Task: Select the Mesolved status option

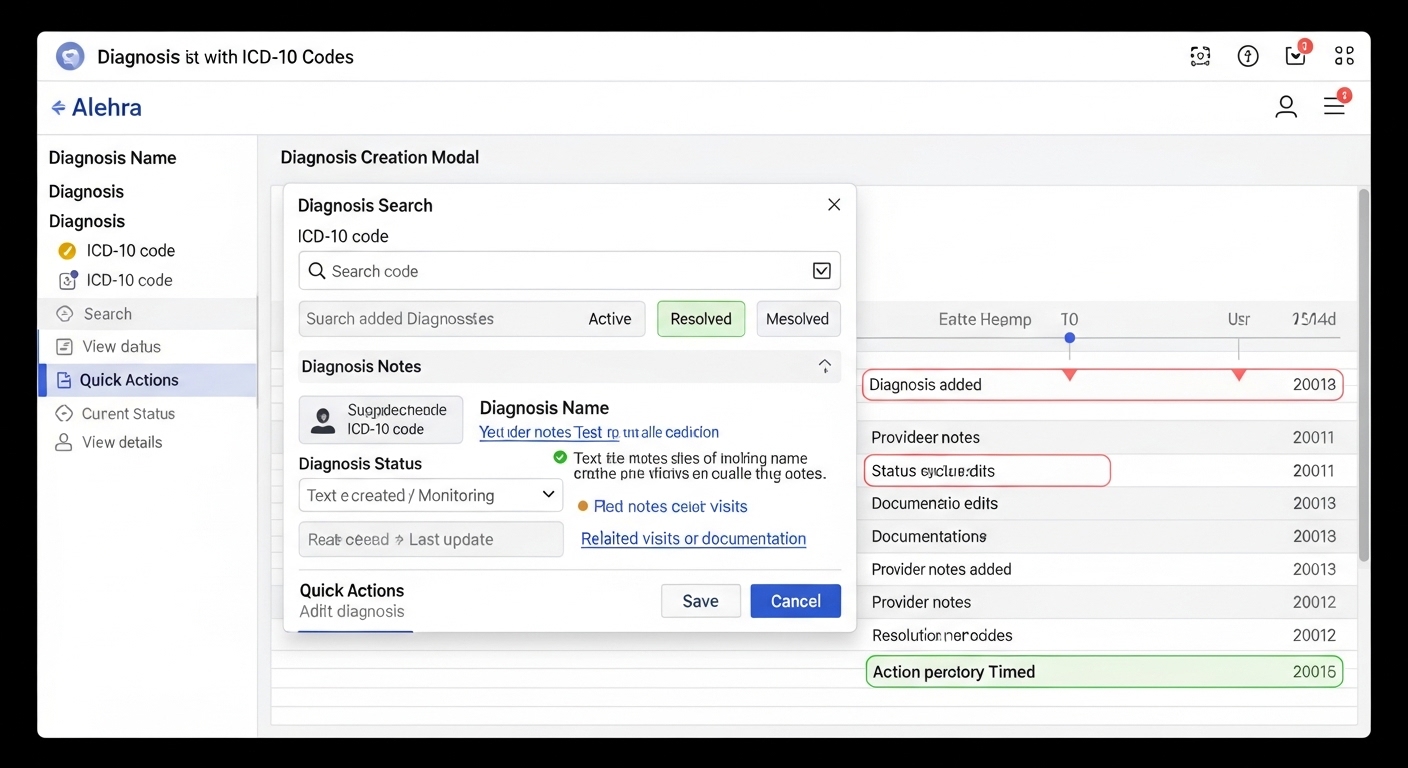Action: coord(797,319)
